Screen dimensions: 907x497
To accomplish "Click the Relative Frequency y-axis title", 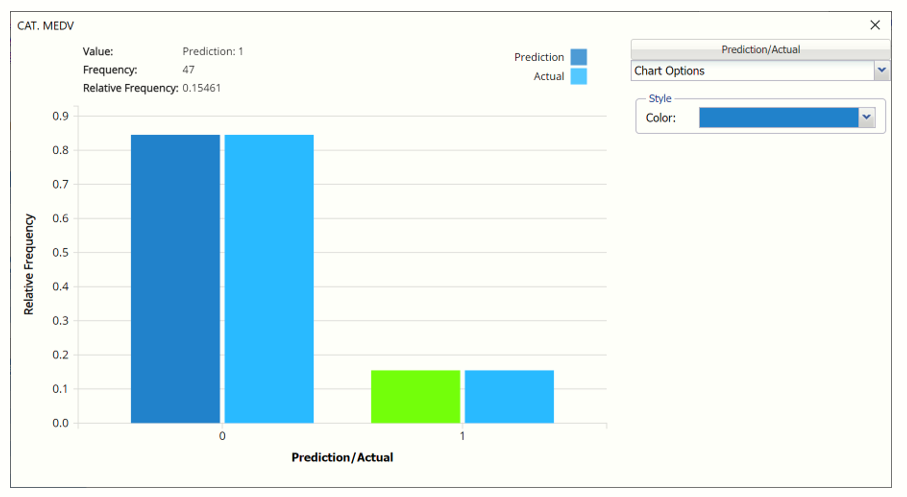I will click(30, 264).
